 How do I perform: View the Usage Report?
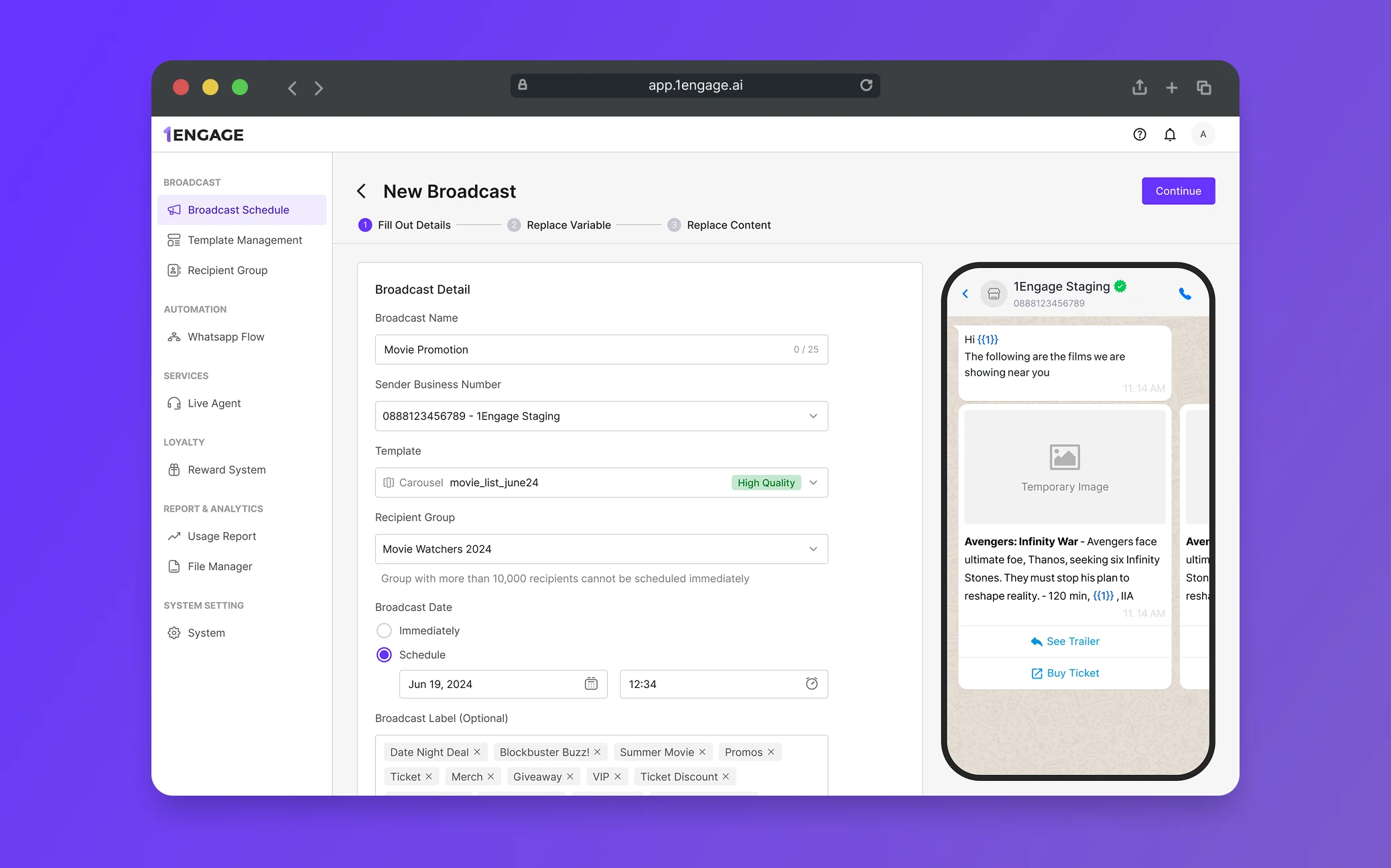[x=242, y=536]
